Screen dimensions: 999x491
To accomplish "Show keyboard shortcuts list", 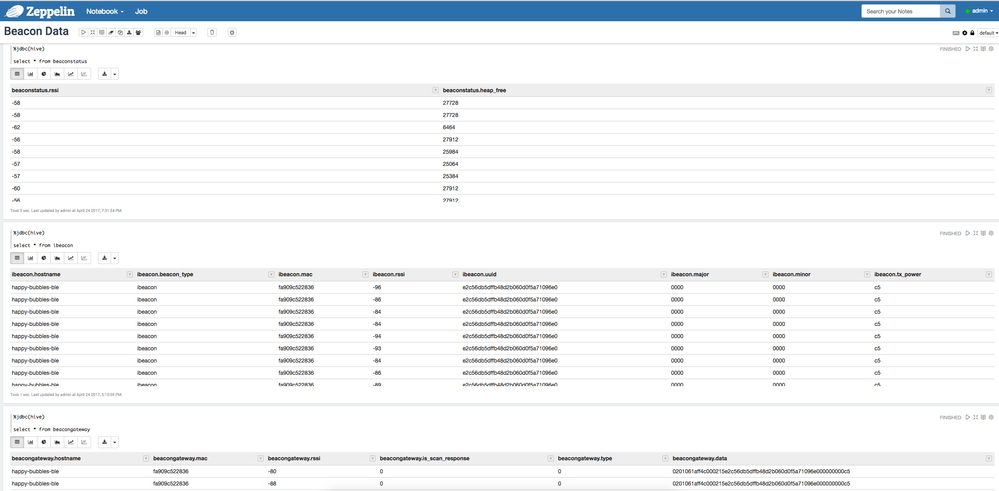I will tap(956, 32).
